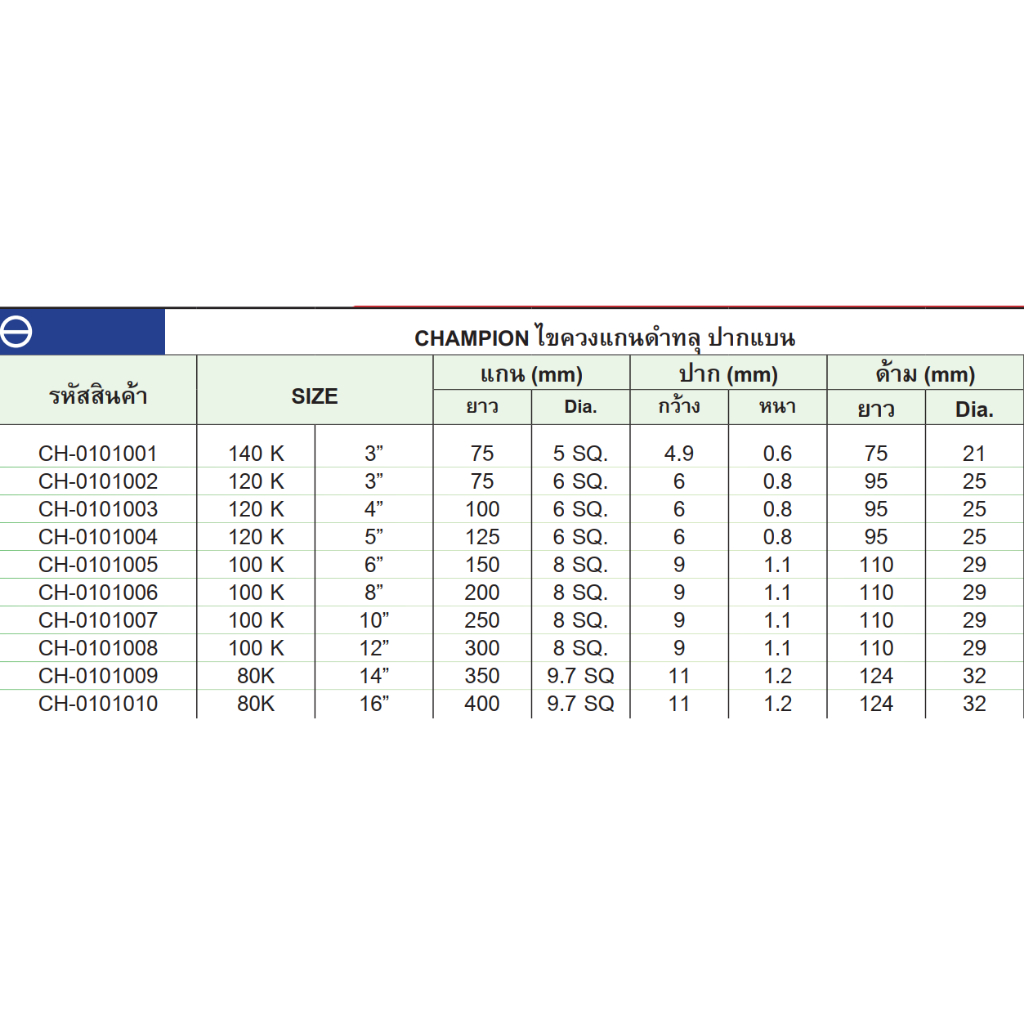Select product code CH-0101006

[x=98, y=592]
